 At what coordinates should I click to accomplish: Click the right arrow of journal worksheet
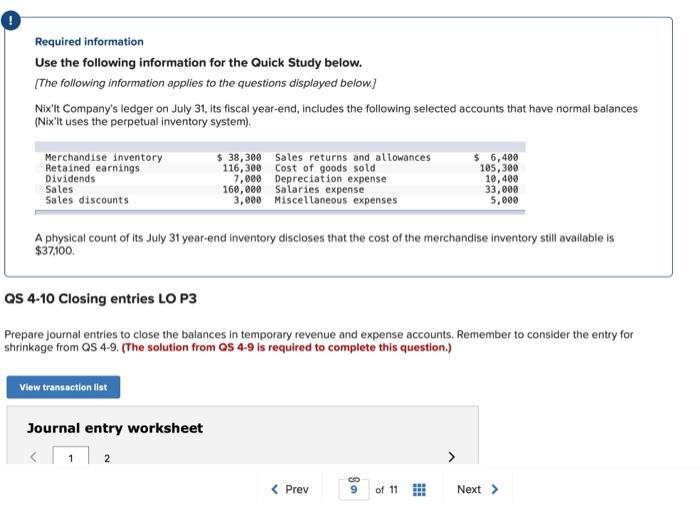(451, 457)
